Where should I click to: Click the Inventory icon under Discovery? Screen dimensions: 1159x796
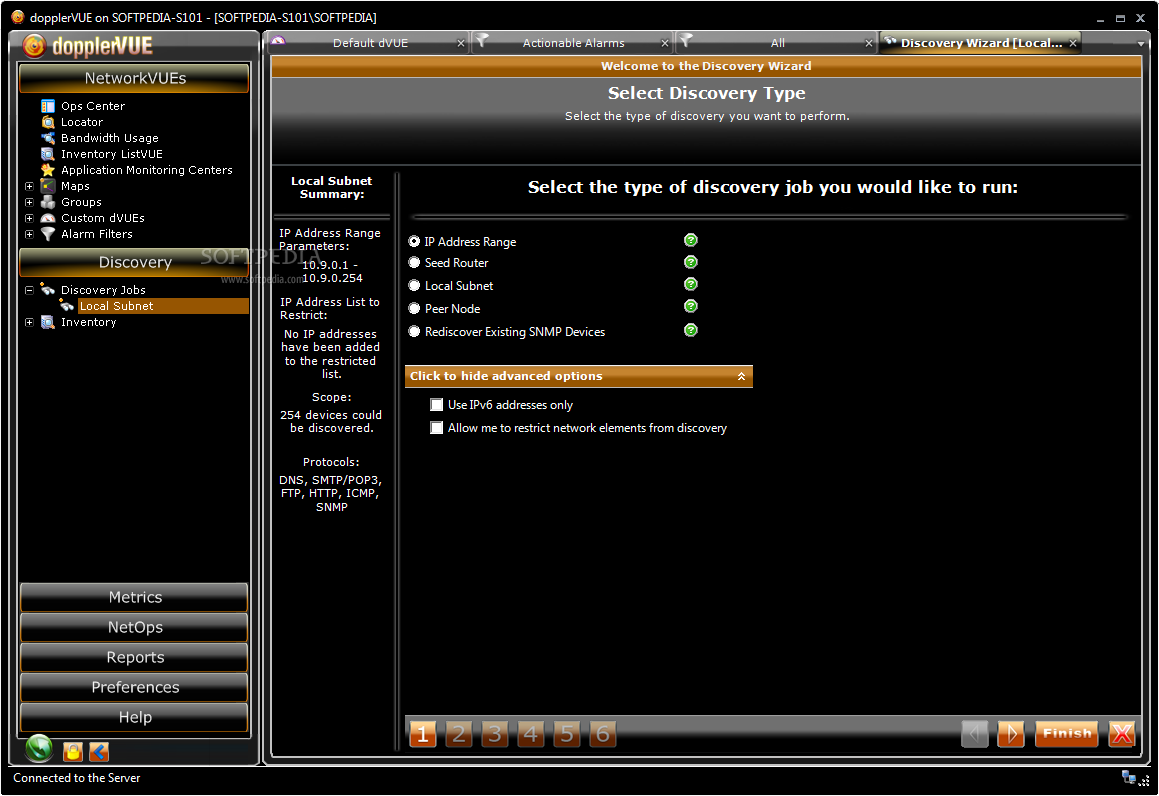pos(48,322)
